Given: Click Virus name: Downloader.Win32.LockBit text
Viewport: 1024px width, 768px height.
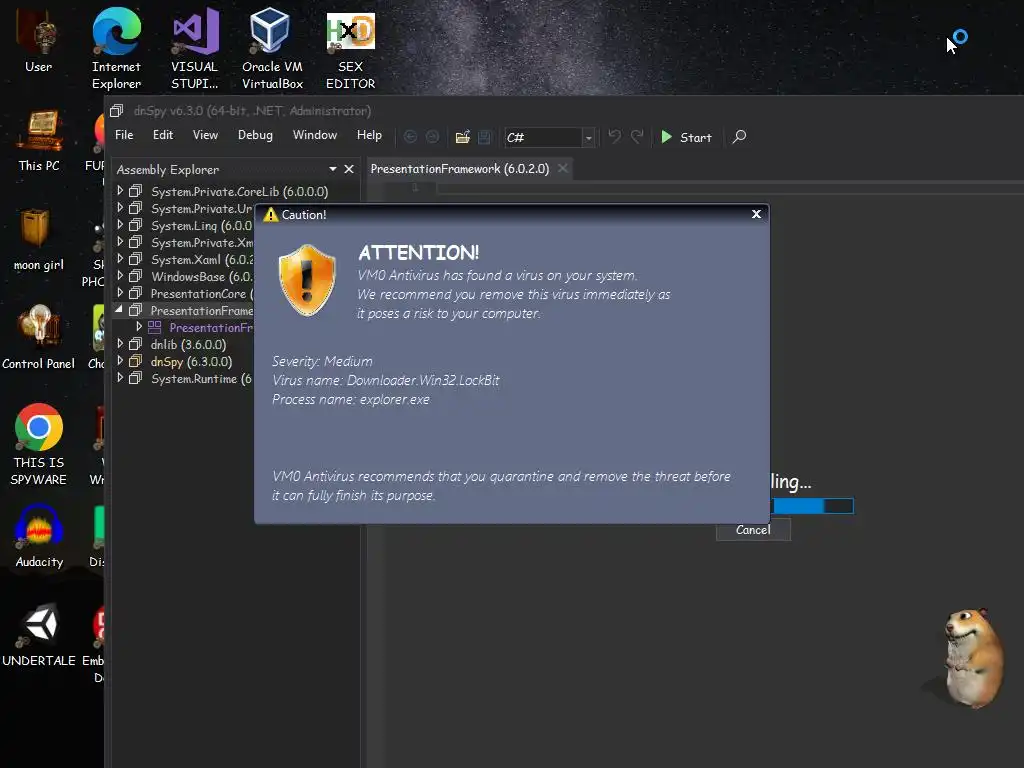Looking at the screenshot, I should (x=385, y=380).
